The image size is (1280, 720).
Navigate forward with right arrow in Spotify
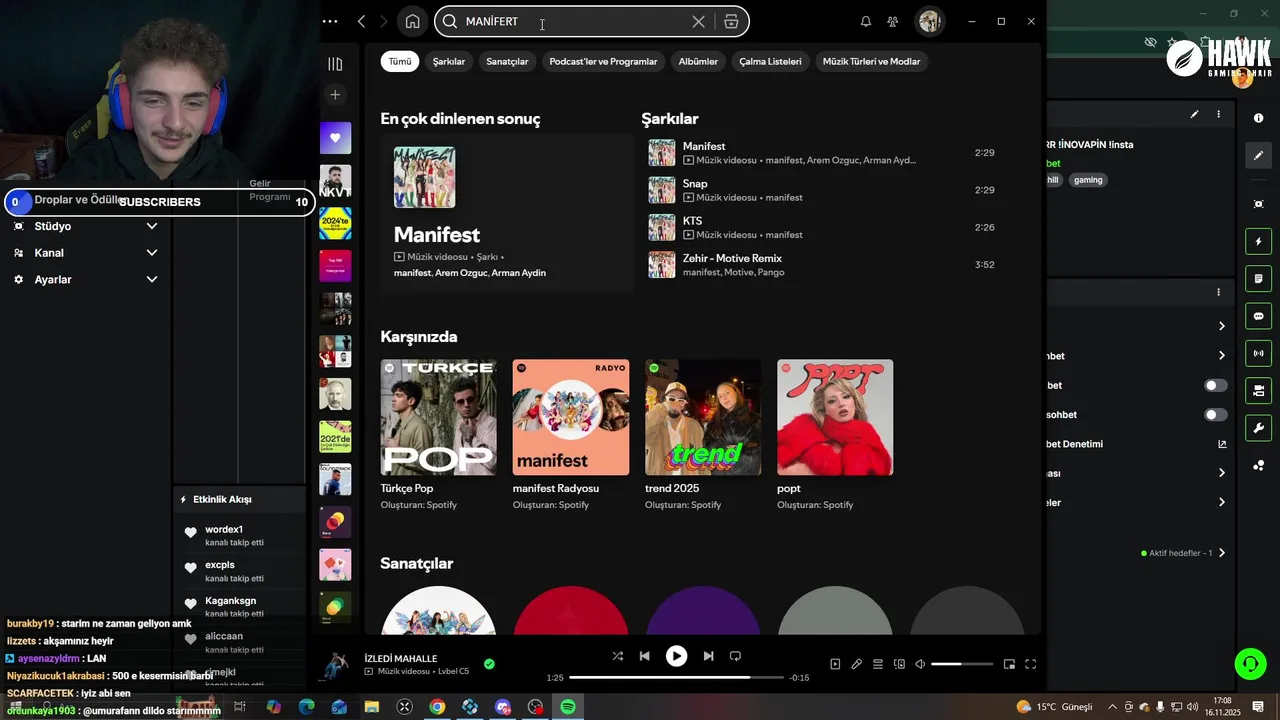pos(384,21)
